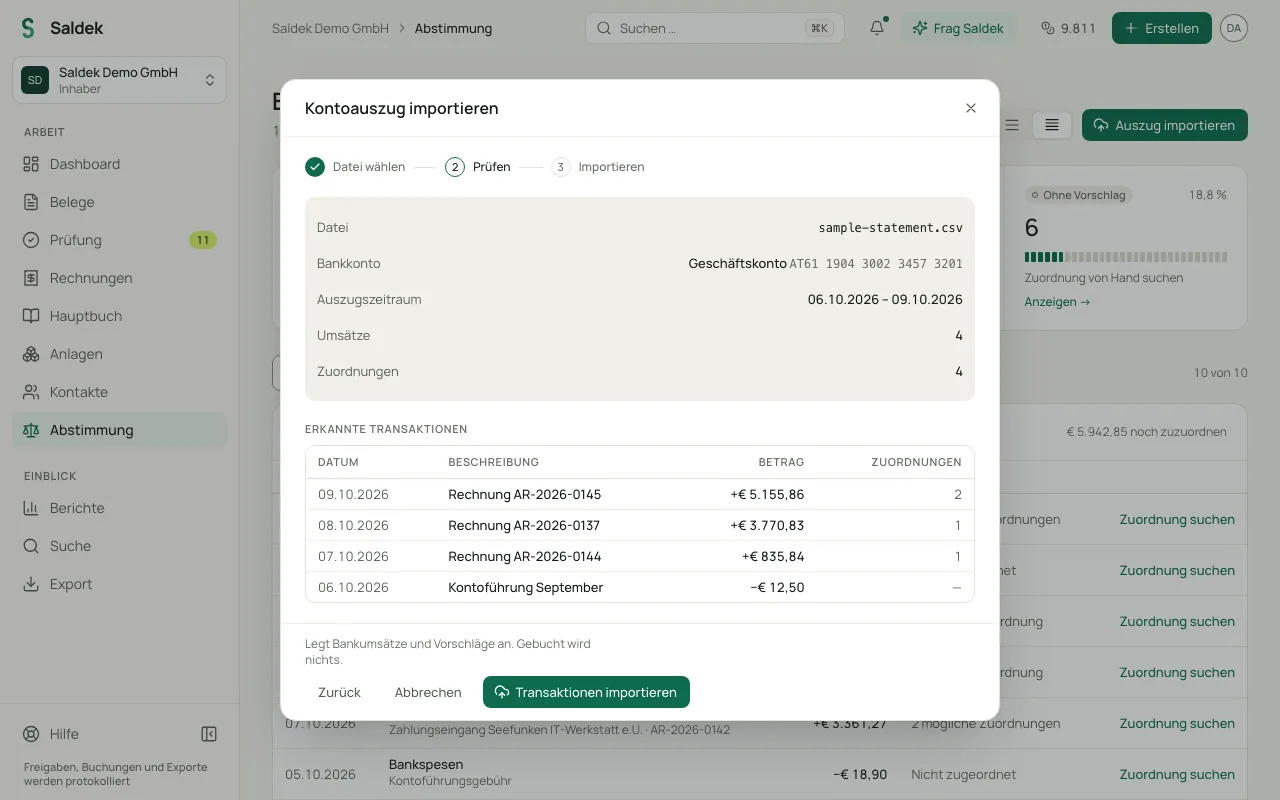Click the Zurück button
Viewport: 1280px width, 800px height.
click(x=339, y=692)
